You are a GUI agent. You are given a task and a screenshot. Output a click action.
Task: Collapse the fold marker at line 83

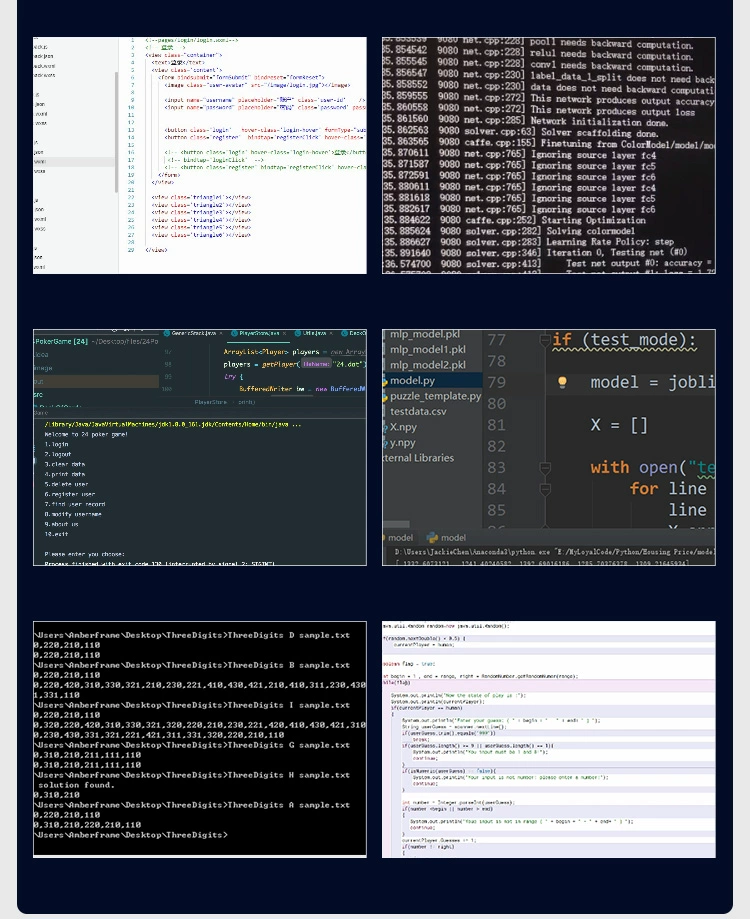[x=545, y=468]
